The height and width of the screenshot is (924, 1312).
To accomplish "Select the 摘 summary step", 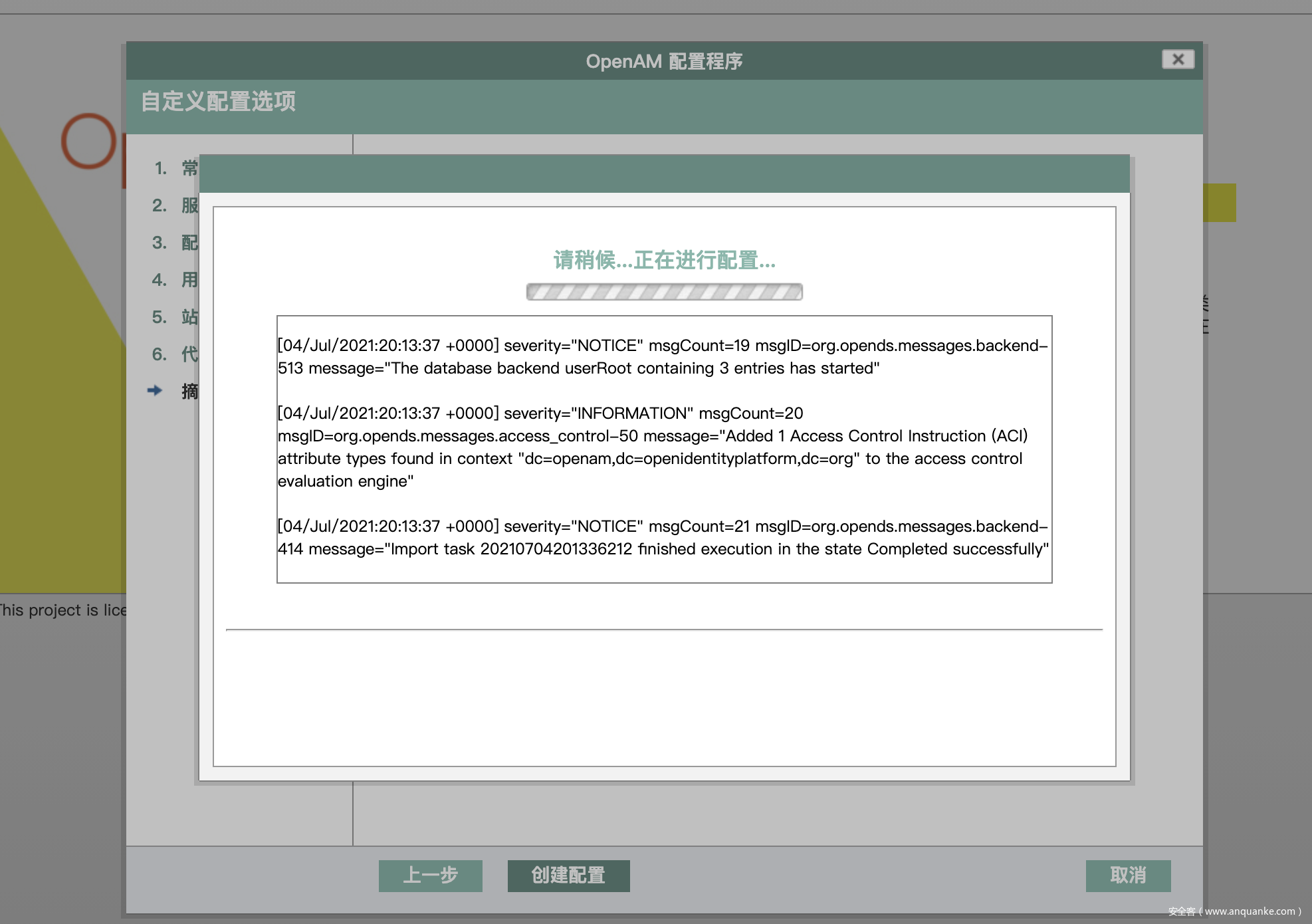I will click(189, 392).
